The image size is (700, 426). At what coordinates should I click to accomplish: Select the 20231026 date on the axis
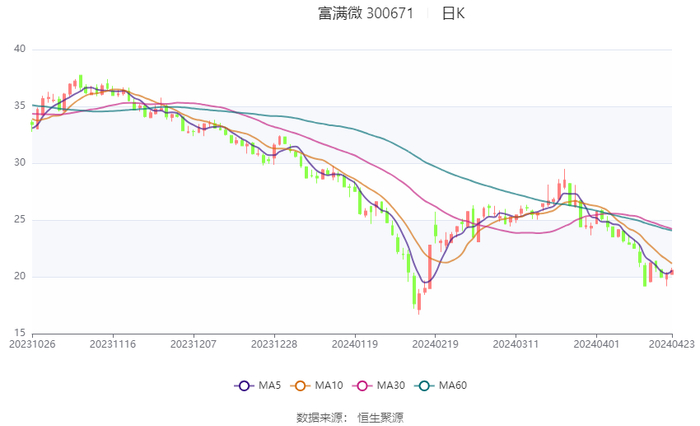click(33, 343)
